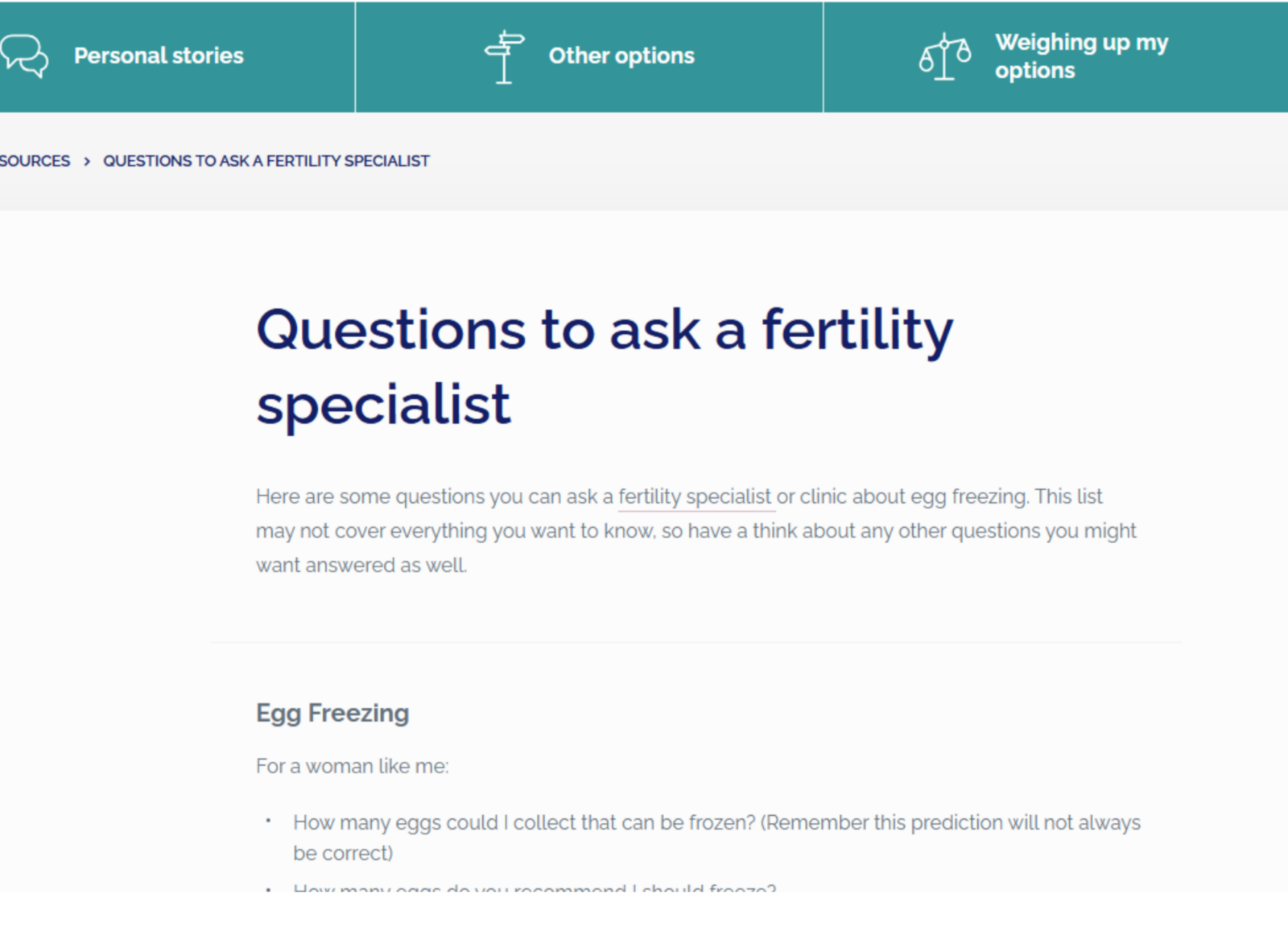
Task: Click "want answered as well" intro line
Action: click(361, 566)
